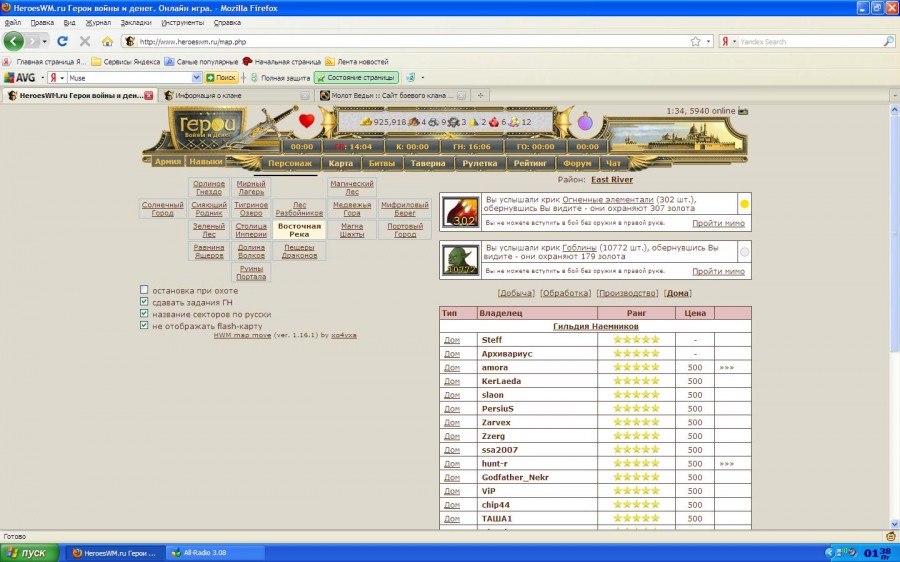The width and height of the screenshot is (900, 562).
Task: Switch to the "Молот Ведьм" tab
Action: 393,95
